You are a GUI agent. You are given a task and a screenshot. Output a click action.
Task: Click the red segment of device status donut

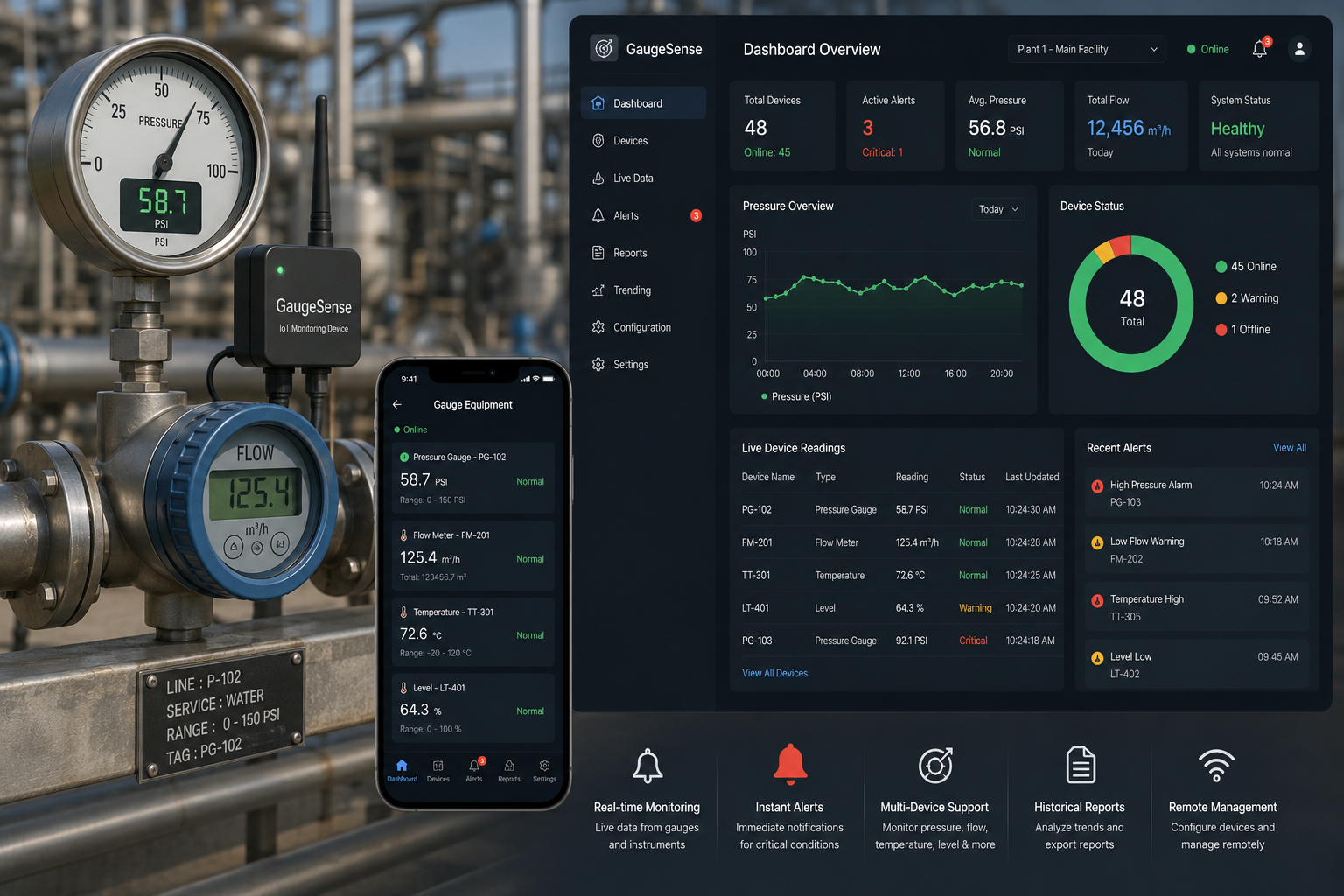(1121, 244)
